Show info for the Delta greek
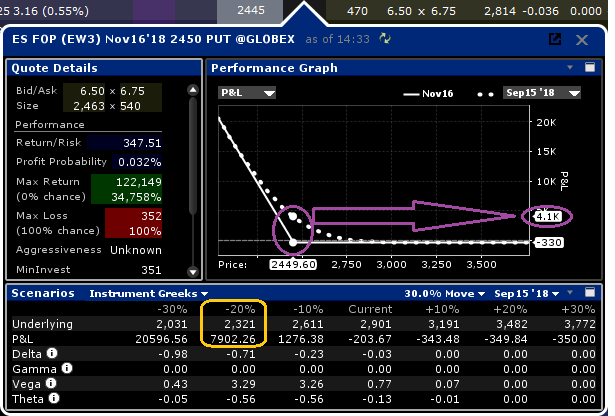Image resolution: width=615 pixels, height=416 pixels. pos(52,353)
